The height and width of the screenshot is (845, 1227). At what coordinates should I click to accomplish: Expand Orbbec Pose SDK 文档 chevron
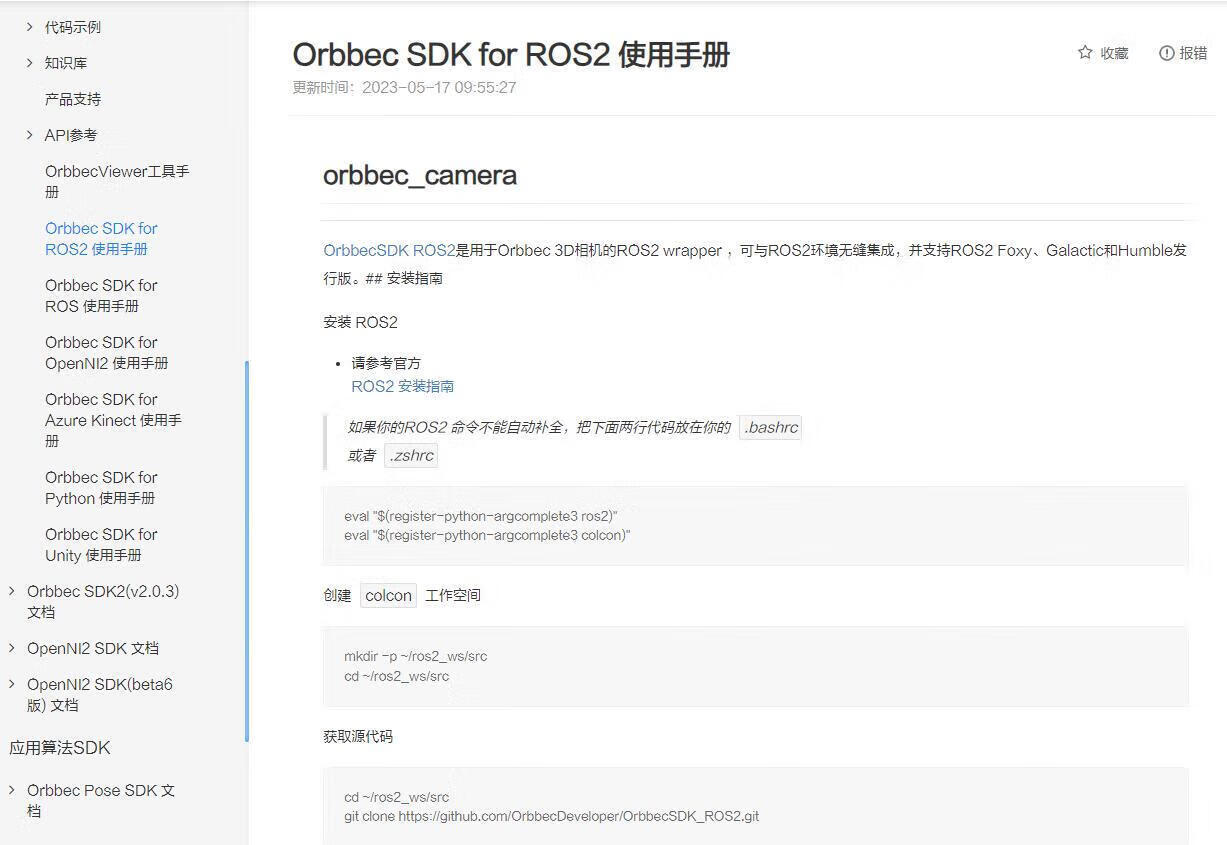(12, 790)
